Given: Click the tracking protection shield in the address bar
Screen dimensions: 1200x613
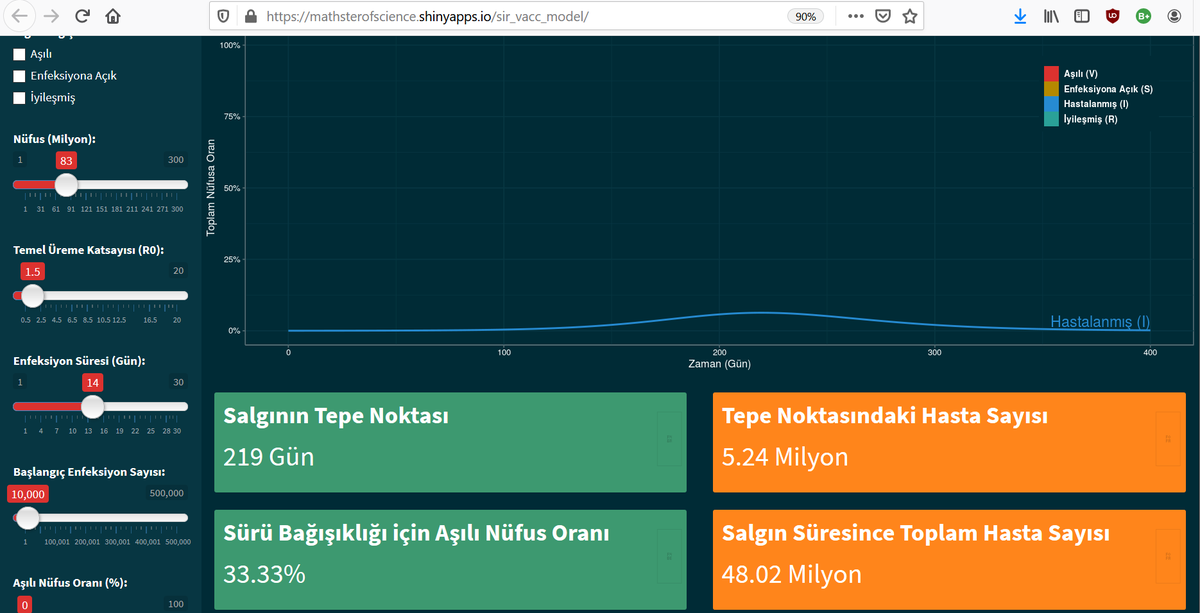Looking at the screenshot, I should (222, 16).
